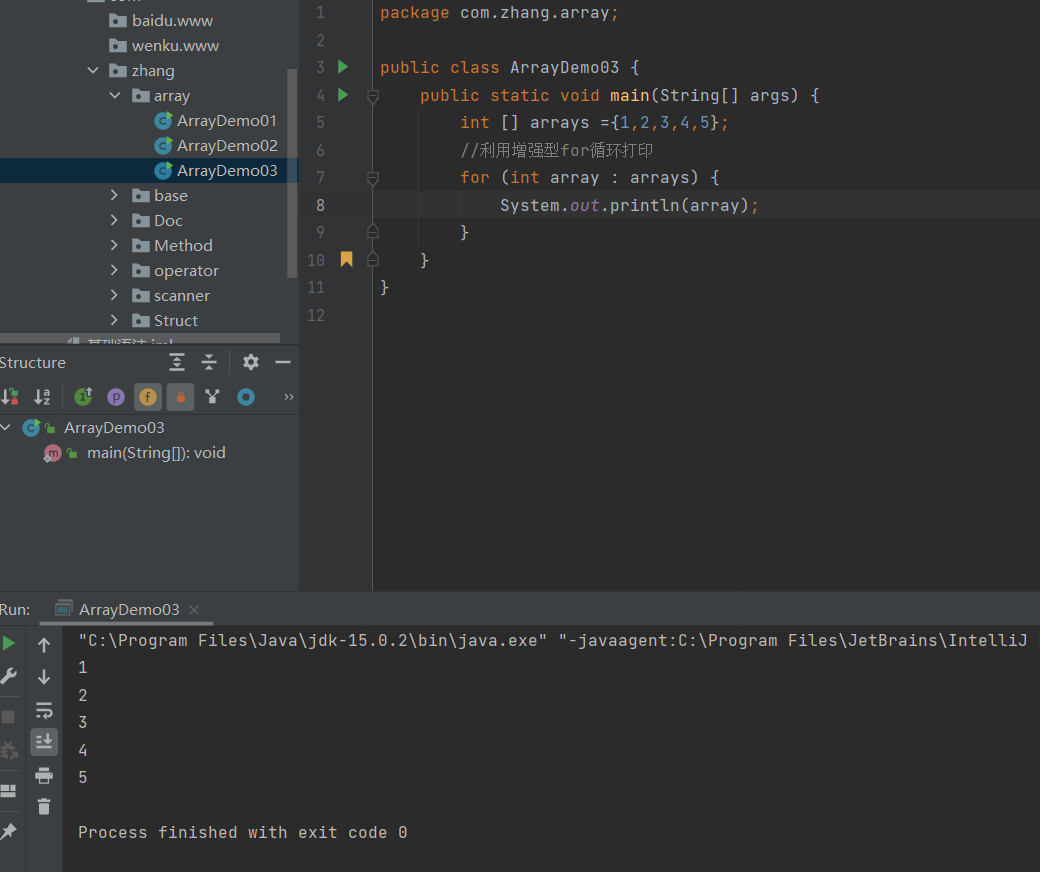Restore layout icon in Run panel
Image resolution: width=1040 pixels, height=872 pixels.
[x=8, y=790]
